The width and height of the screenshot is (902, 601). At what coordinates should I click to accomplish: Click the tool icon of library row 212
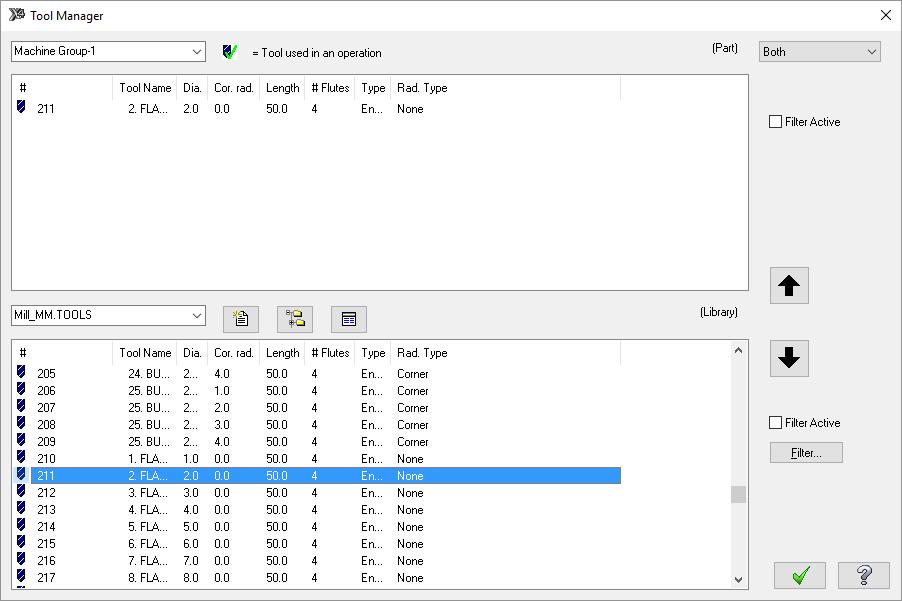pos(21,491)
